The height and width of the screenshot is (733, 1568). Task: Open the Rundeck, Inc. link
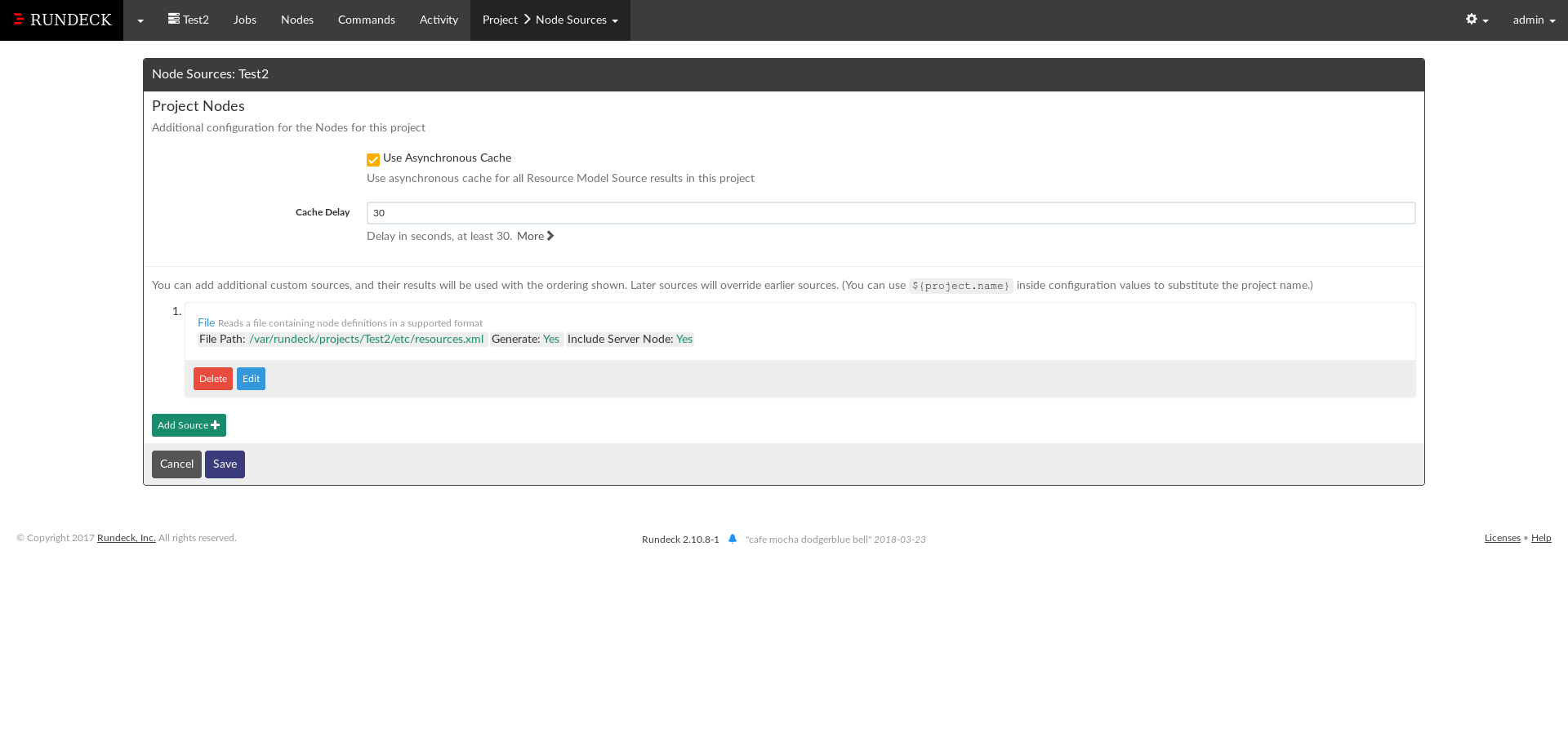127,538
